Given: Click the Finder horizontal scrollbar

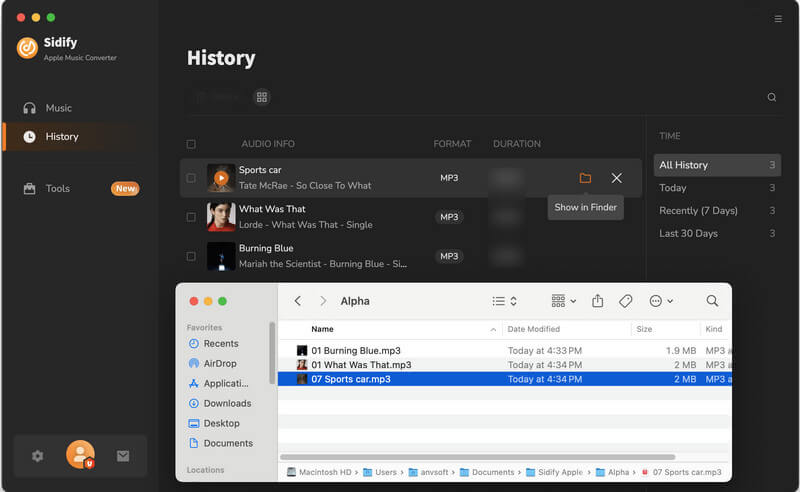Looking at the screenshot, I should [478, 457].
